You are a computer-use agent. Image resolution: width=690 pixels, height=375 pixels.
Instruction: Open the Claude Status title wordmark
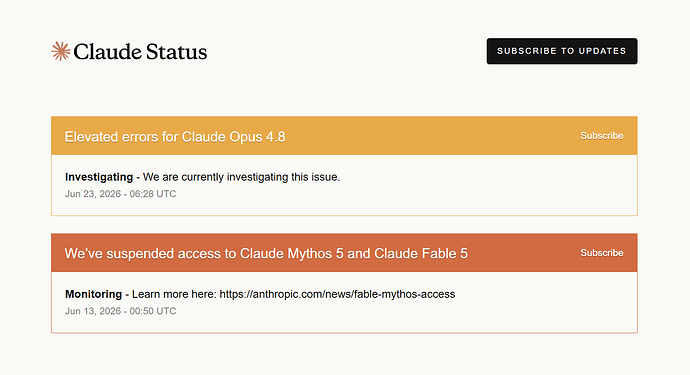tap(140, 52)
